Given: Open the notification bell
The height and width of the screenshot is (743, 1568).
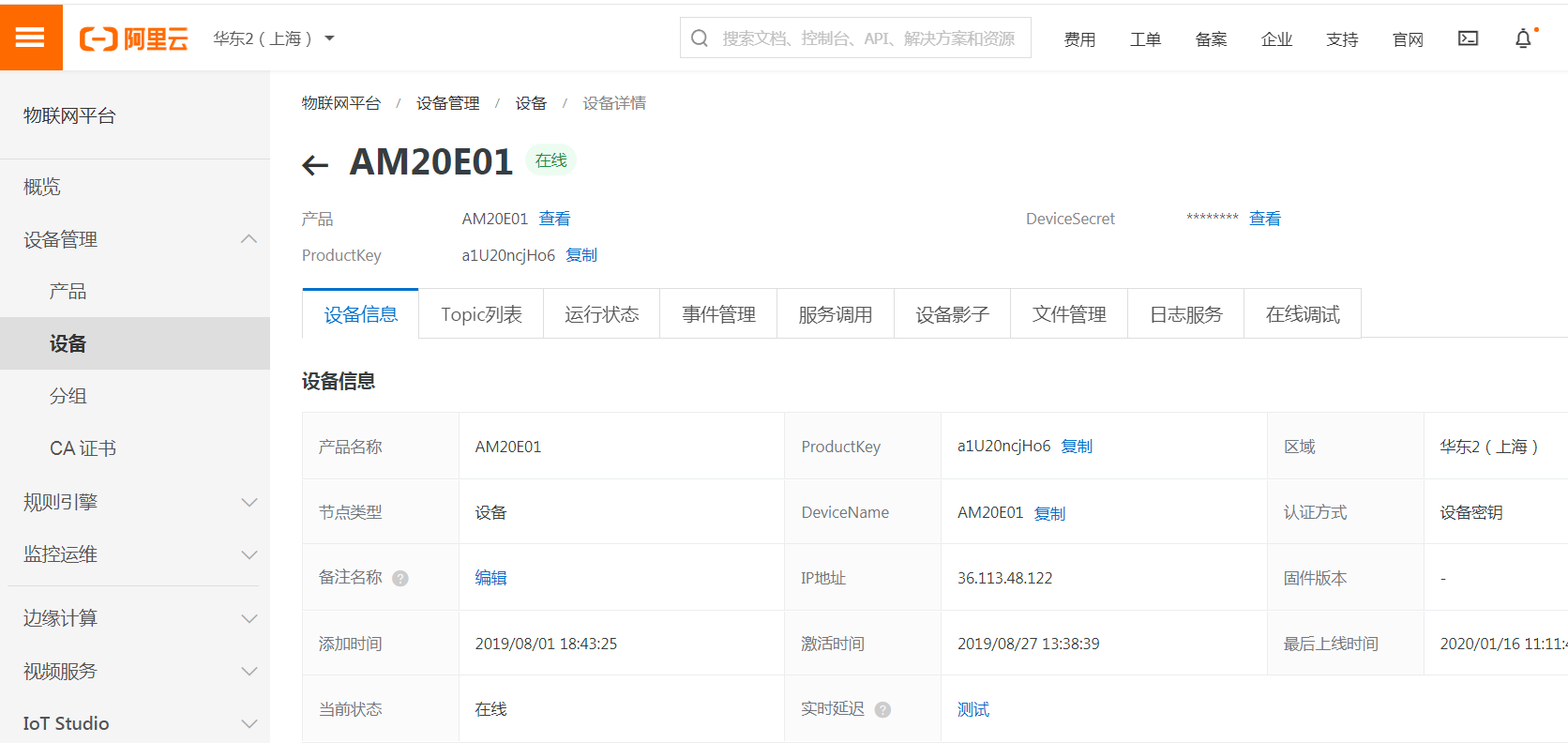Looking at the screenshot, I should tap(1524, 38).
